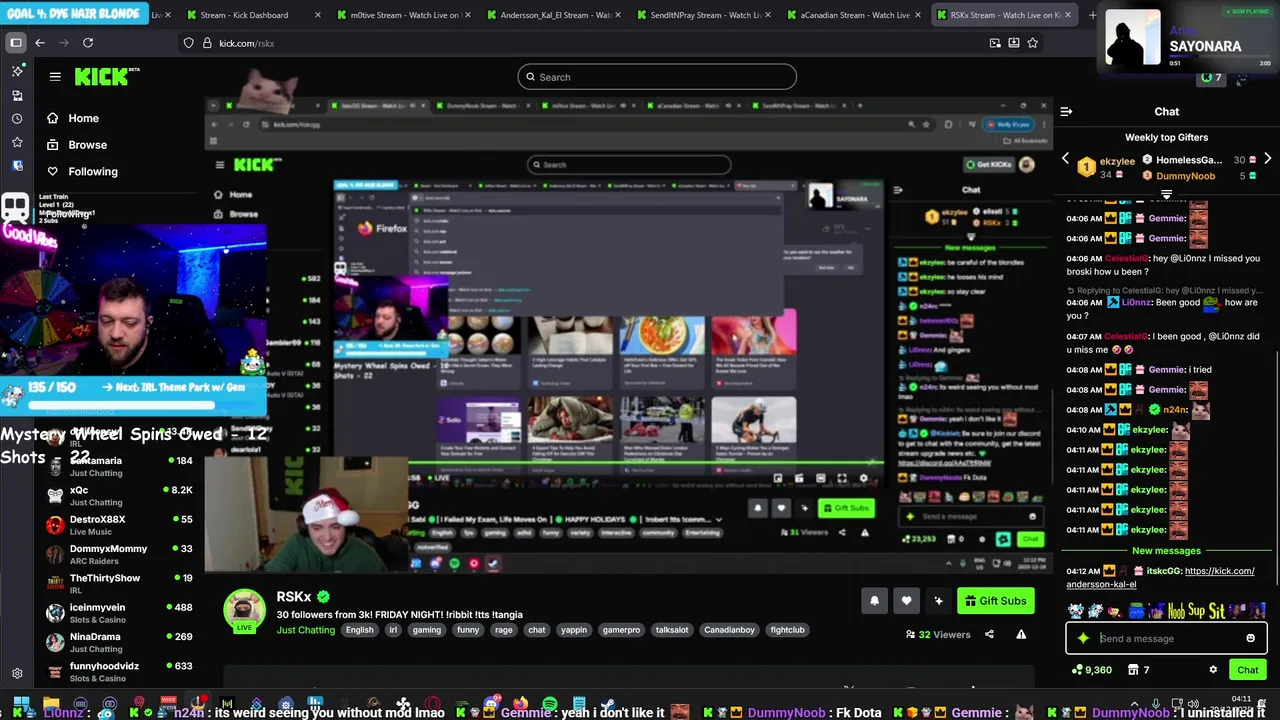Switch to m0tive Stream tab
The width and height of the screenshot is (1280, 720).
point(403,15)
